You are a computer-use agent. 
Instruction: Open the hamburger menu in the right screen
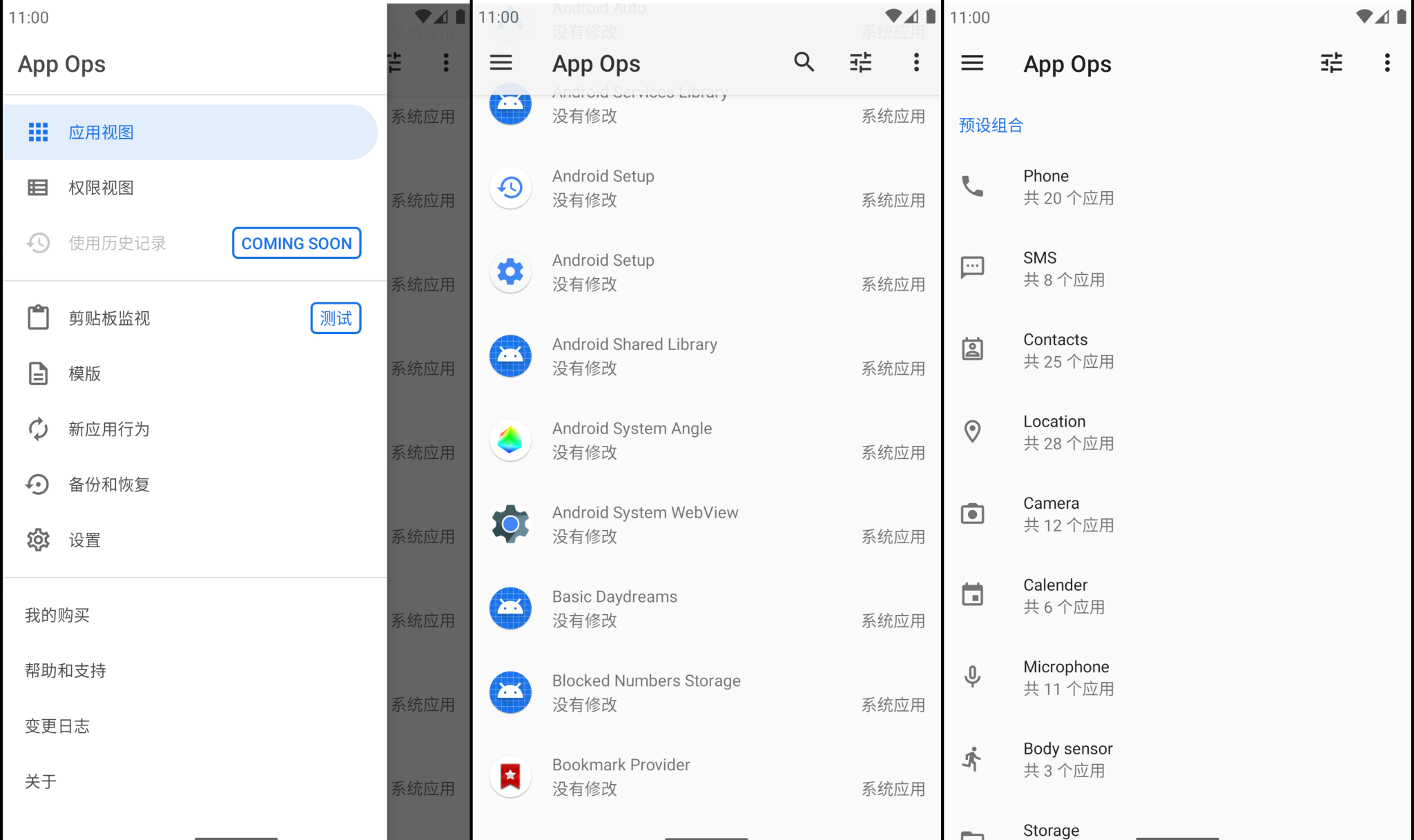coord(972,63)
